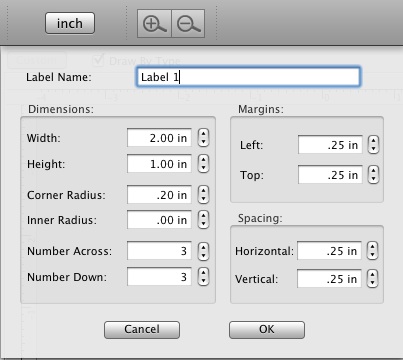Viewport: 403px width, 360px height.
Task: Click the Vertical spacing stepper
Action: pyautogui.click(x=372, y=278)
